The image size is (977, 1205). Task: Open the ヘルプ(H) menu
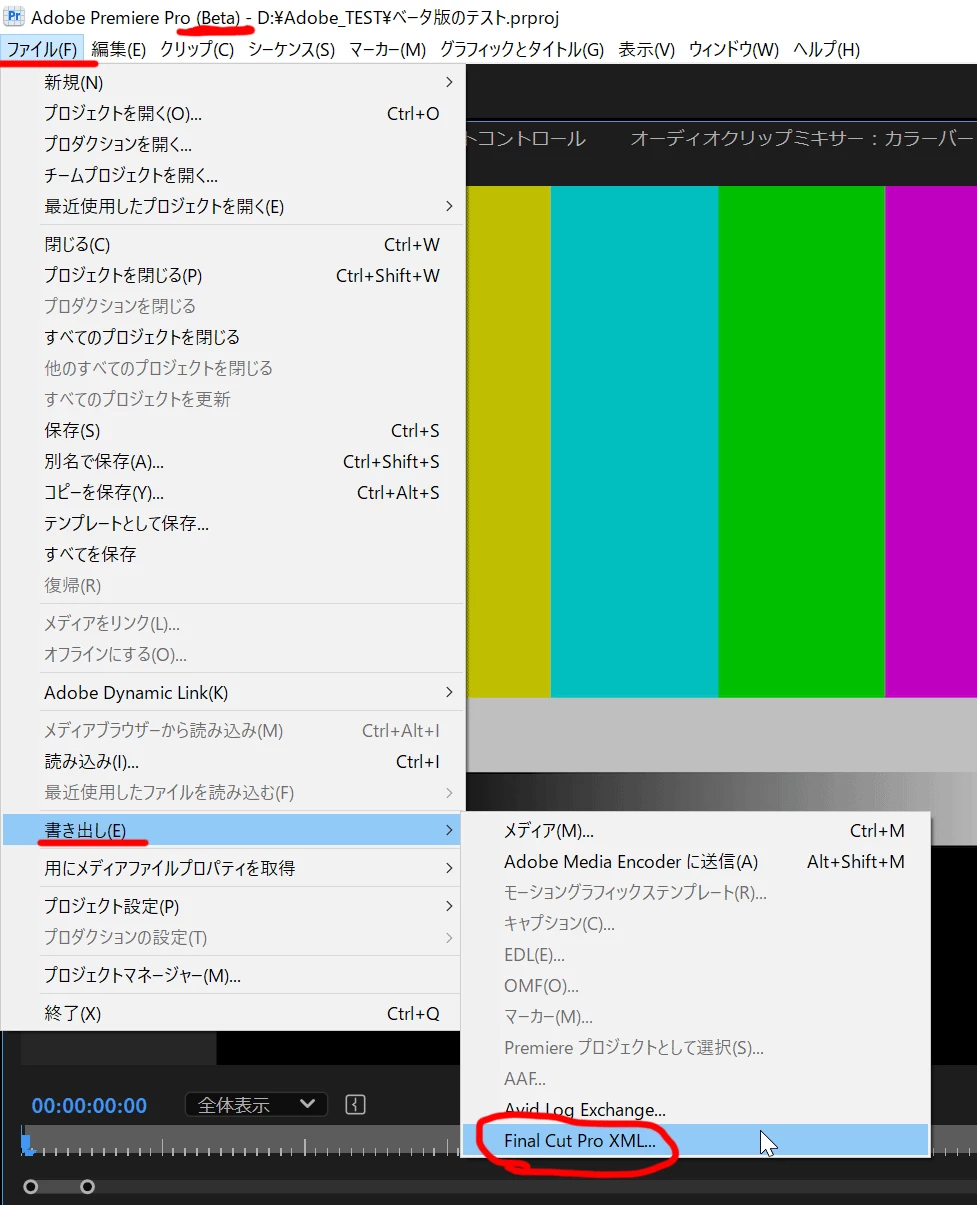click(826, 49)
